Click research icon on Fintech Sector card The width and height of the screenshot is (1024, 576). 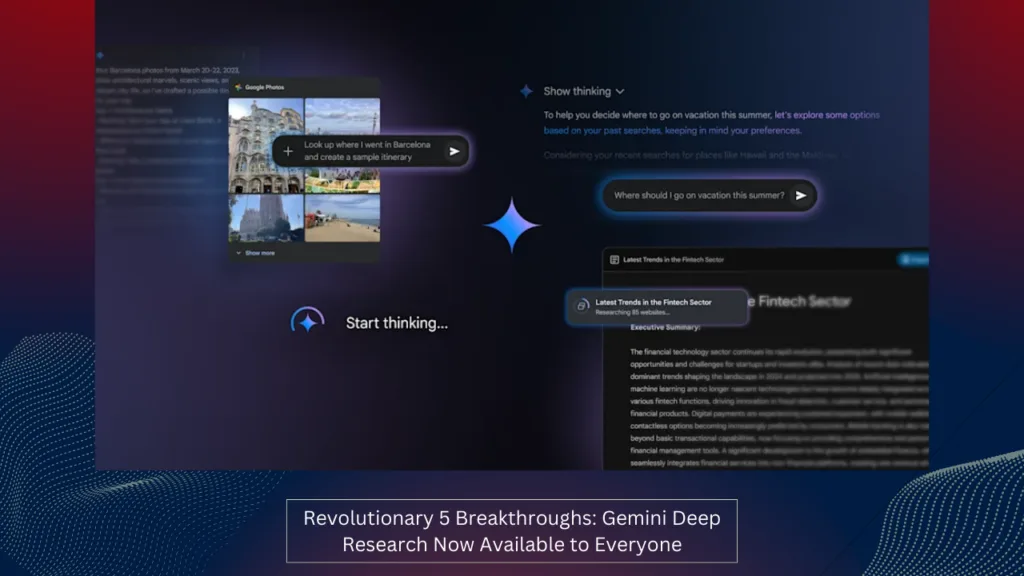click(581, 306)
